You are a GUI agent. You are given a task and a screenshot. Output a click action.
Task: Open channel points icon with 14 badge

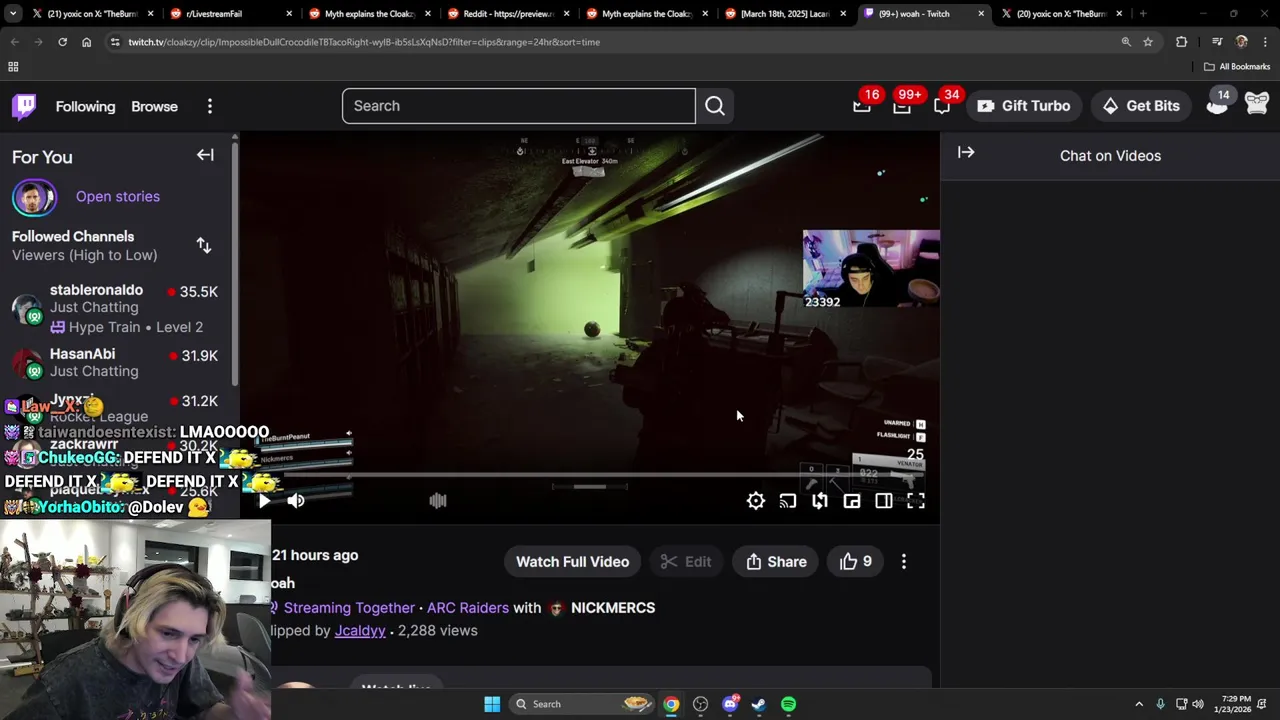pos(1217,105)
